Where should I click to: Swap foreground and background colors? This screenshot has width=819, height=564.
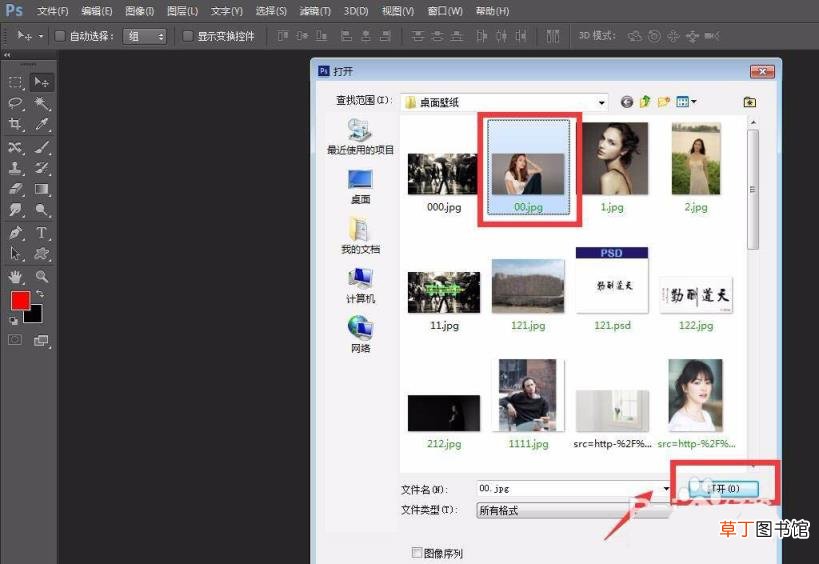pos(40,294)
